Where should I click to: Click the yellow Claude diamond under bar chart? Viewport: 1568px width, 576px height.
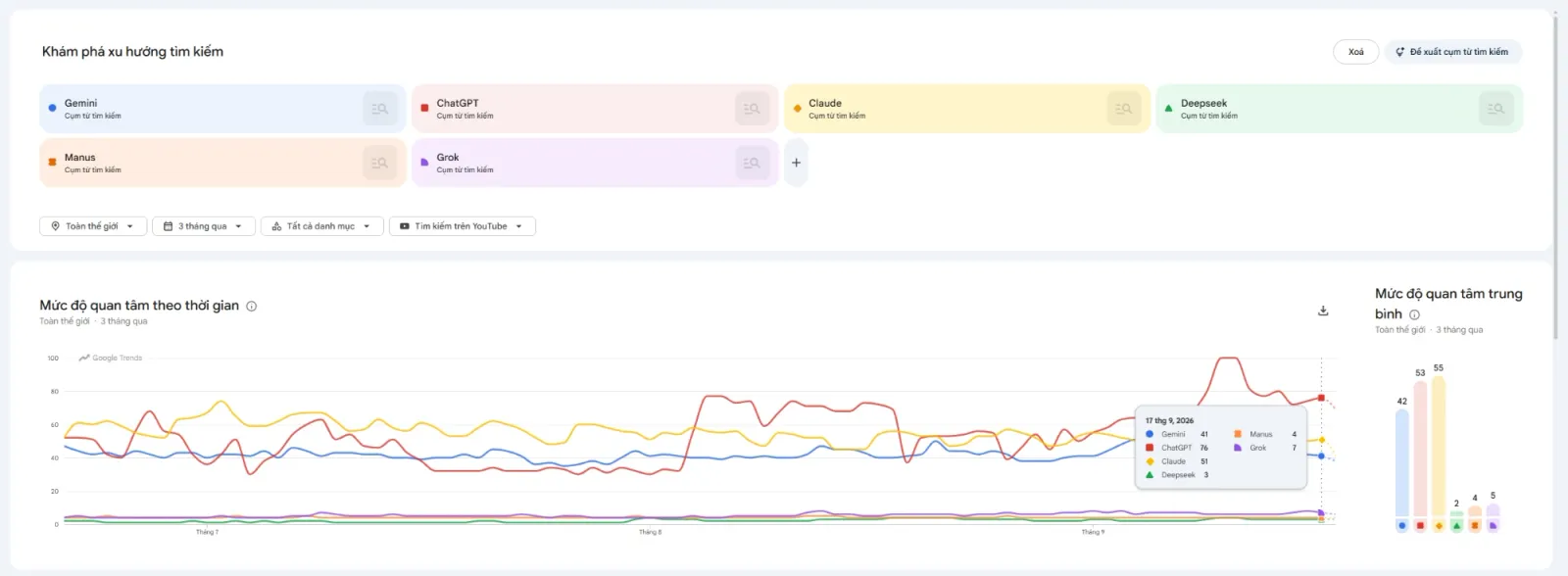1439,526
